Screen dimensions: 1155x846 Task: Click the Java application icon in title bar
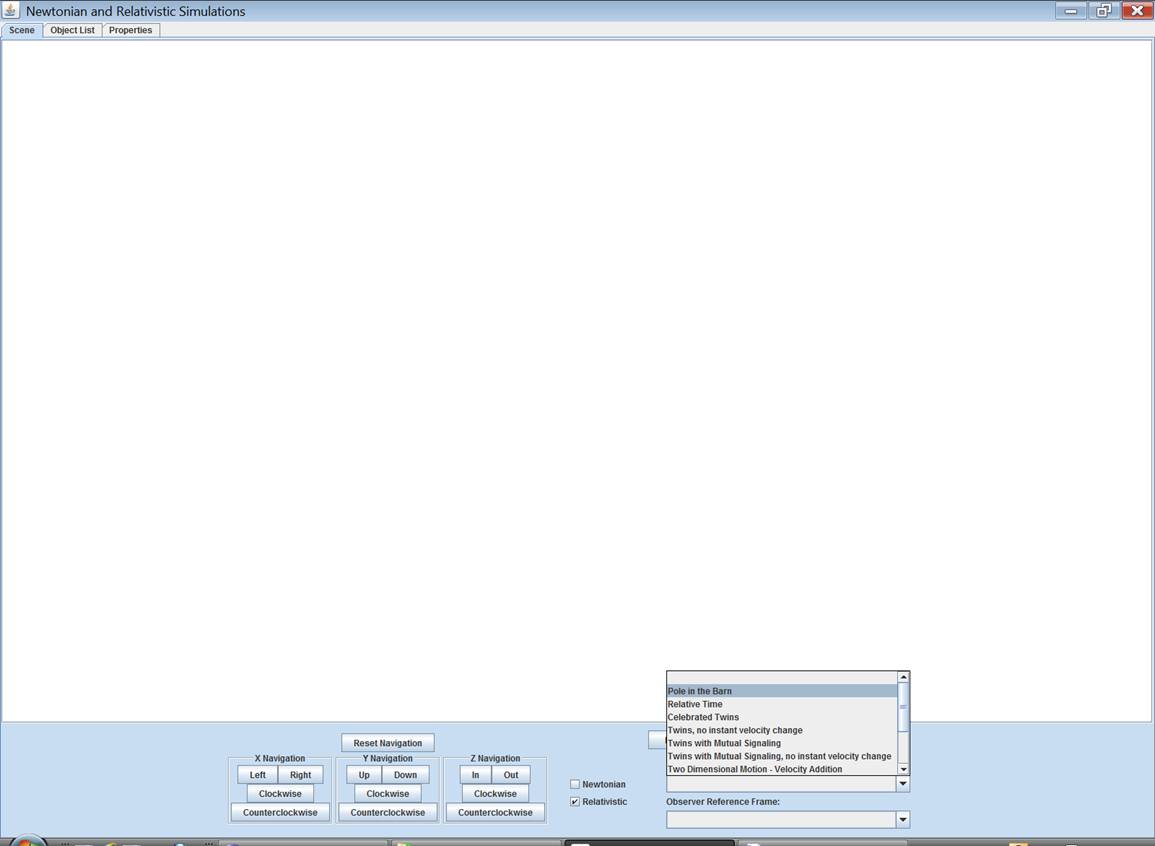pyautogui.click(x=12, y=11)
